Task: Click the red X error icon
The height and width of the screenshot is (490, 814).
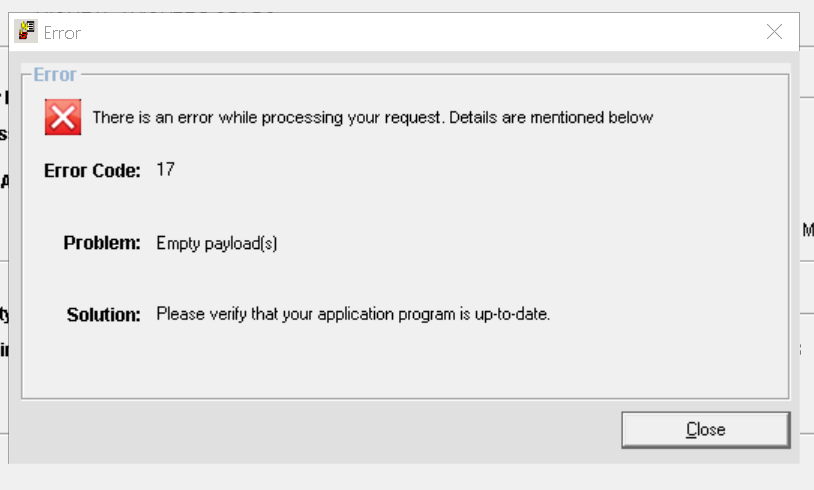Action: (x=63, y=117)
